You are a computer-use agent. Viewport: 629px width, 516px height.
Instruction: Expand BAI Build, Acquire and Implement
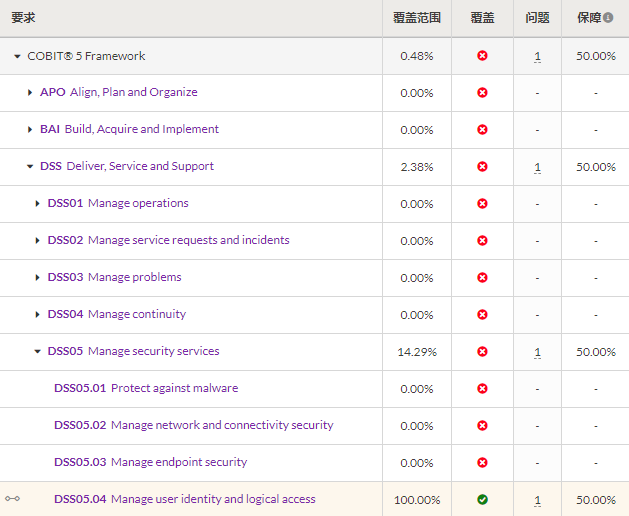(30, 130)
